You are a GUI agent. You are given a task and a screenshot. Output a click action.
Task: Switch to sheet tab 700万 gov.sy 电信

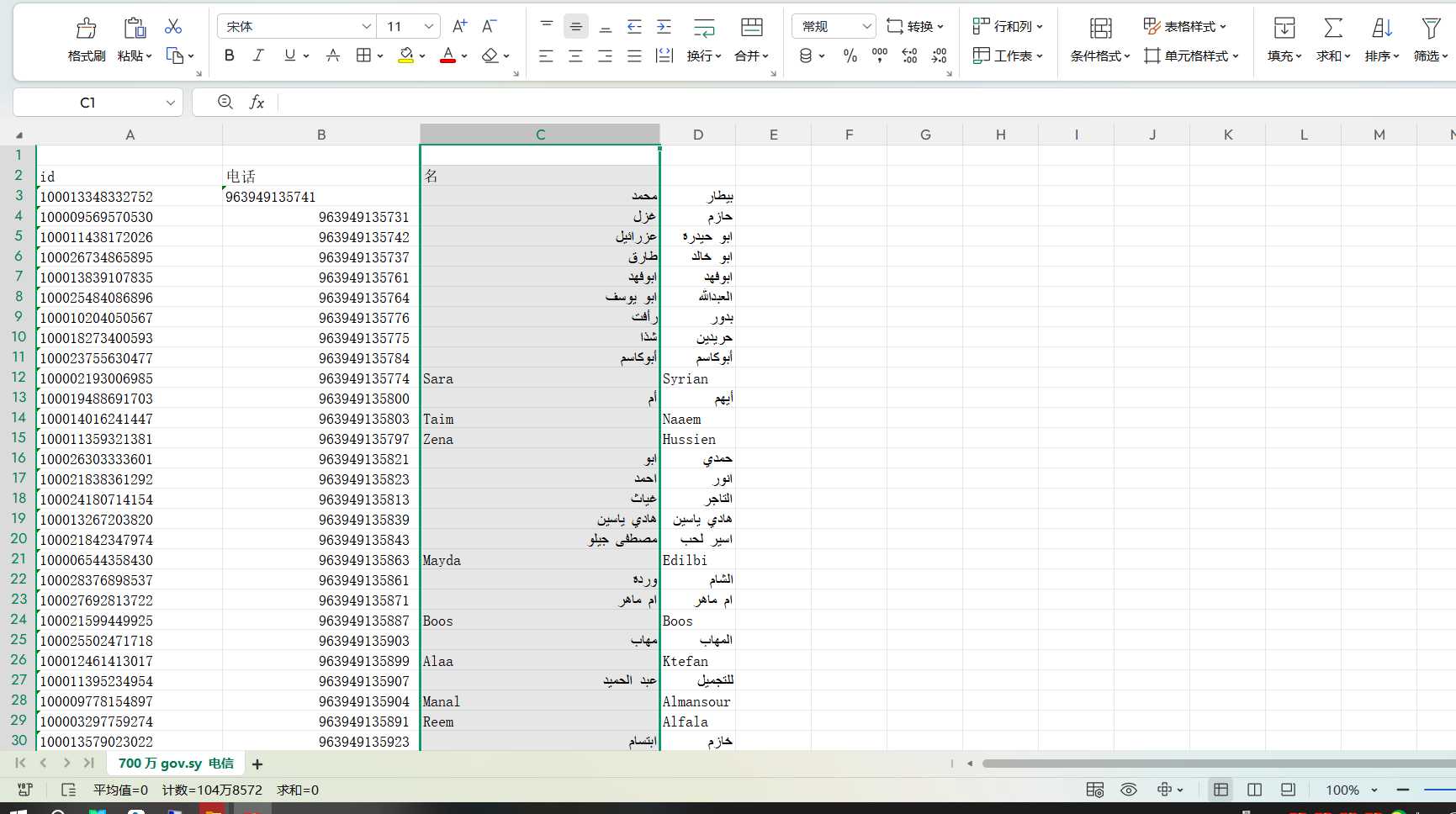pos(176,764)
